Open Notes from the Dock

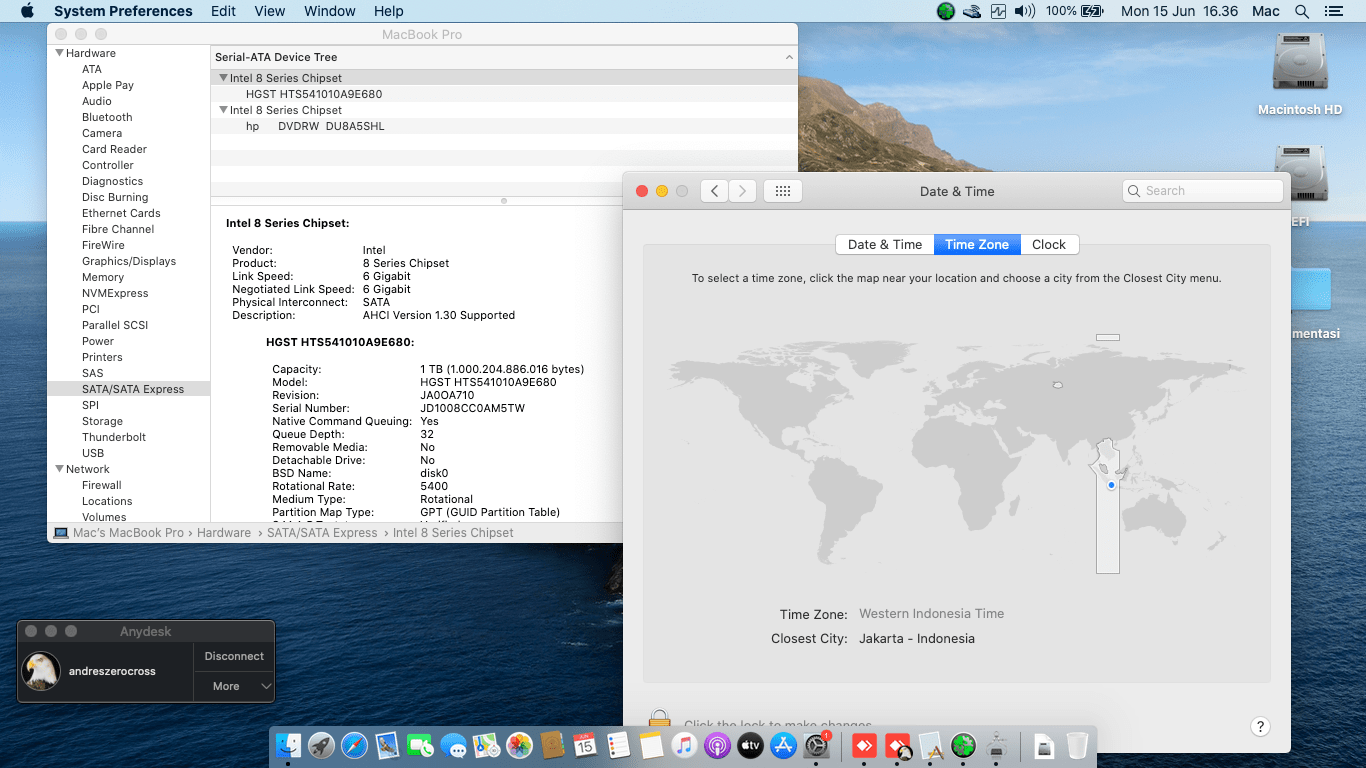point(651,745)
